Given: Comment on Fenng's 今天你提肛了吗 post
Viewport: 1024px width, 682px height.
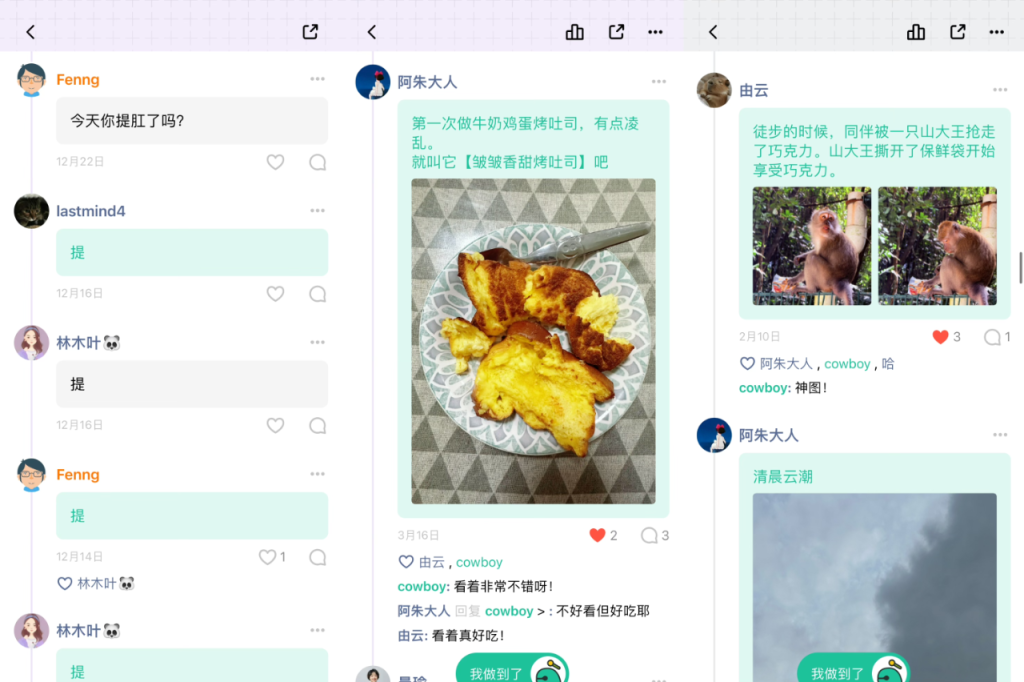Looking at the screenshot, I should [317, 162].
